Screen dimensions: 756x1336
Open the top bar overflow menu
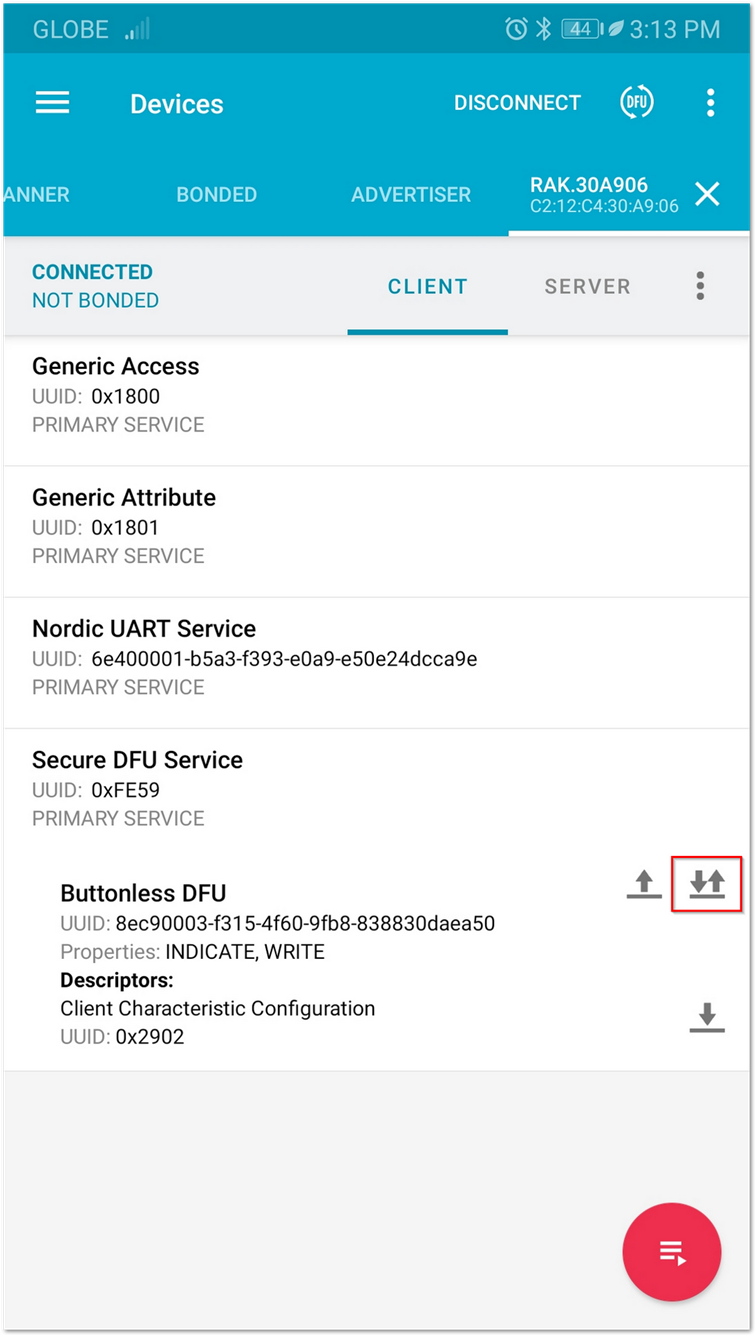click(x=710, y=103)
